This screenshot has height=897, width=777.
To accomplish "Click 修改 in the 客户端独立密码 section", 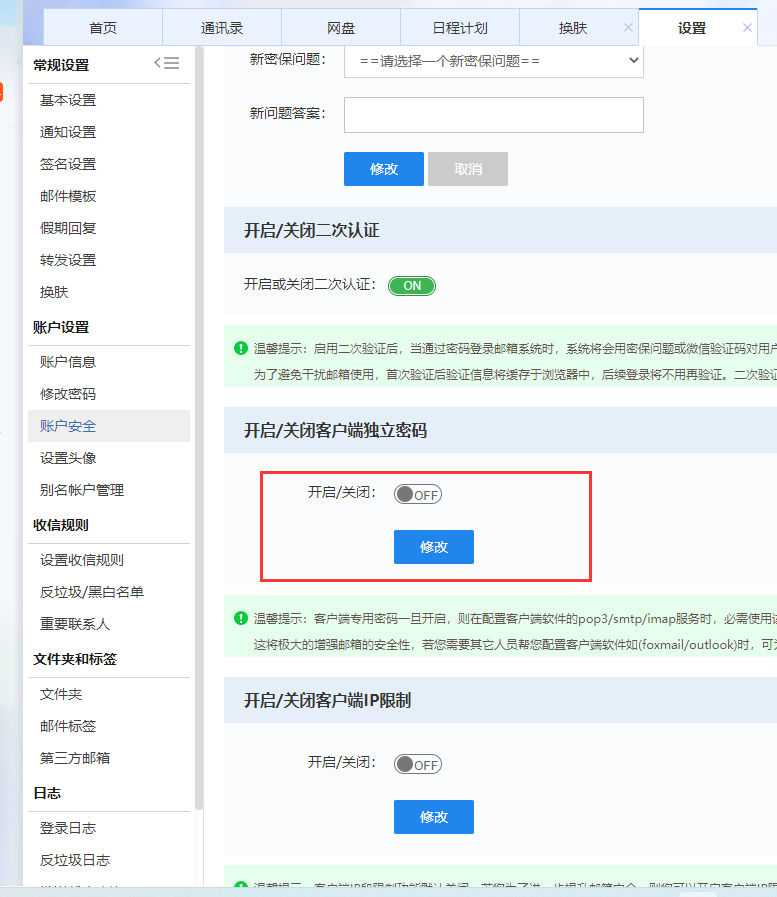I will coord(433,547).
